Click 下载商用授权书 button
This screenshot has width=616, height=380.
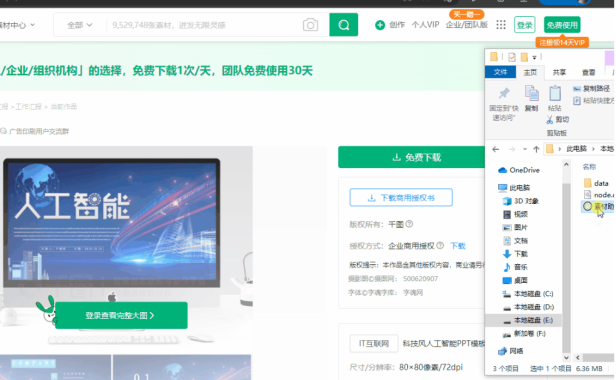pos(401,198)
